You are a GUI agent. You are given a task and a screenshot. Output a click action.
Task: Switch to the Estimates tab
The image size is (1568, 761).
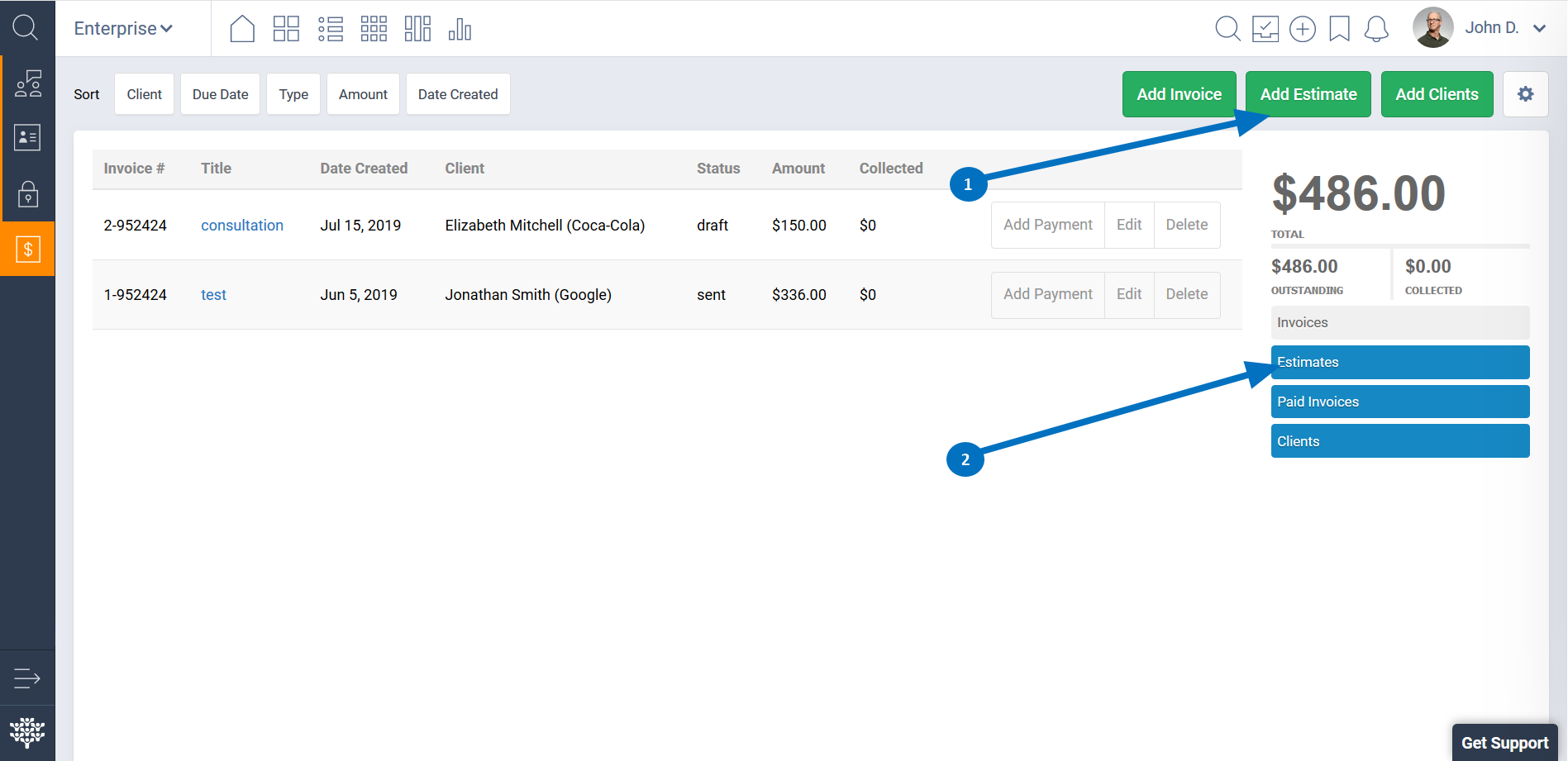coord(1399,362)
